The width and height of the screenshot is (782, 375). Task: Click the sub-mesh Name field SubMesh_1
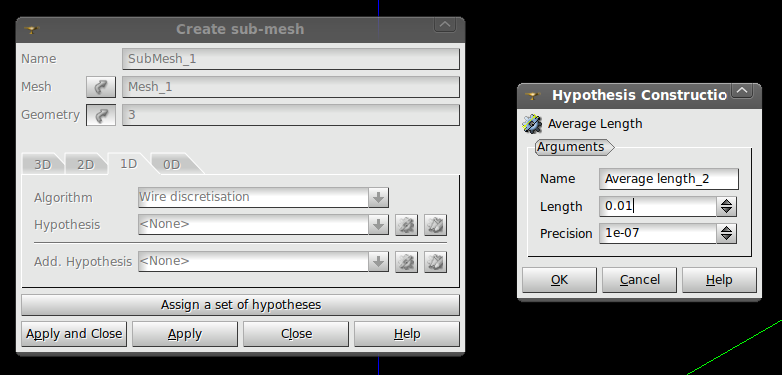coord(291,59)
